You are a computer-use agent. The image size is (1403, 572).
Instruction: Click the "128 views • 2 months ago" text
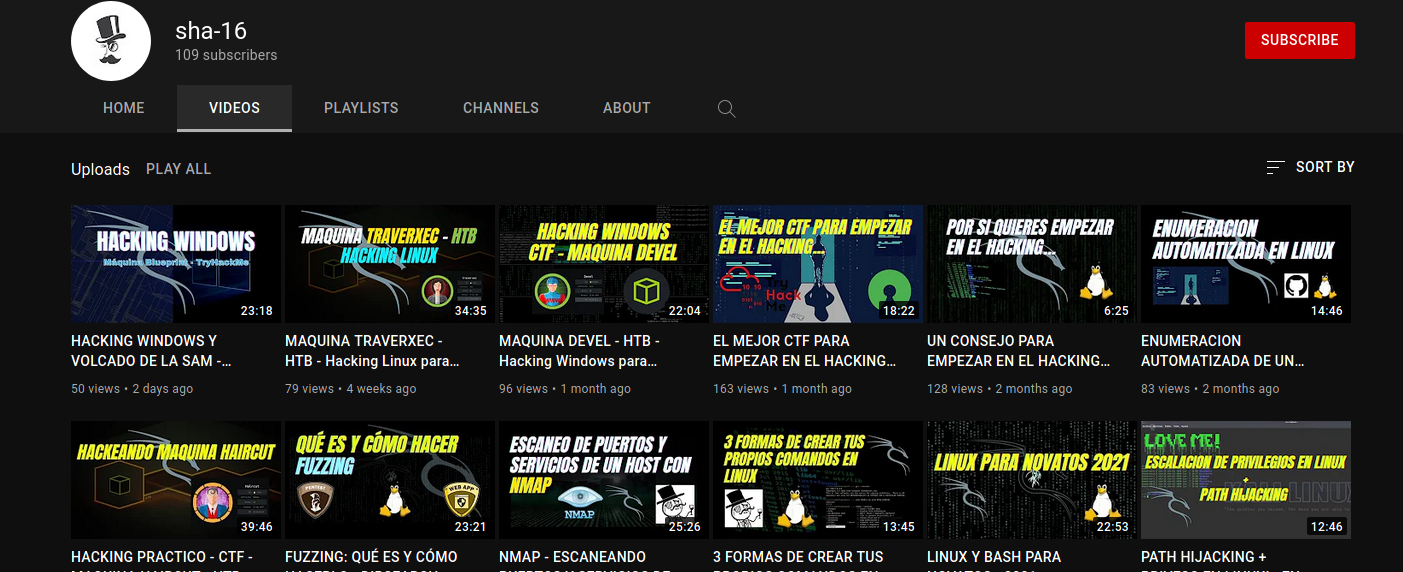pos(1000,389)
